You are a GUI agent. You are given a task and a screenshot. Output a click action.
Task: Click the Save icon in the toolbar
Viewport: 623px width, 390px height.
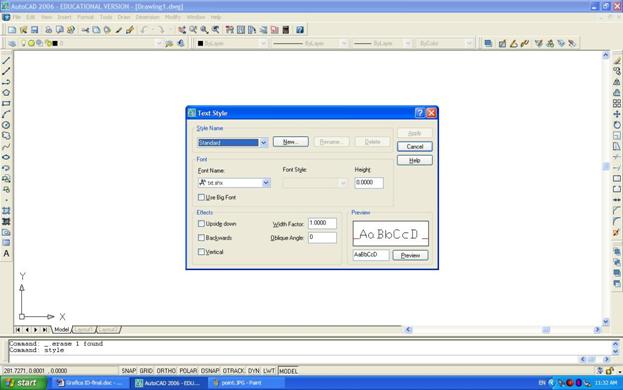click(35, 30)
